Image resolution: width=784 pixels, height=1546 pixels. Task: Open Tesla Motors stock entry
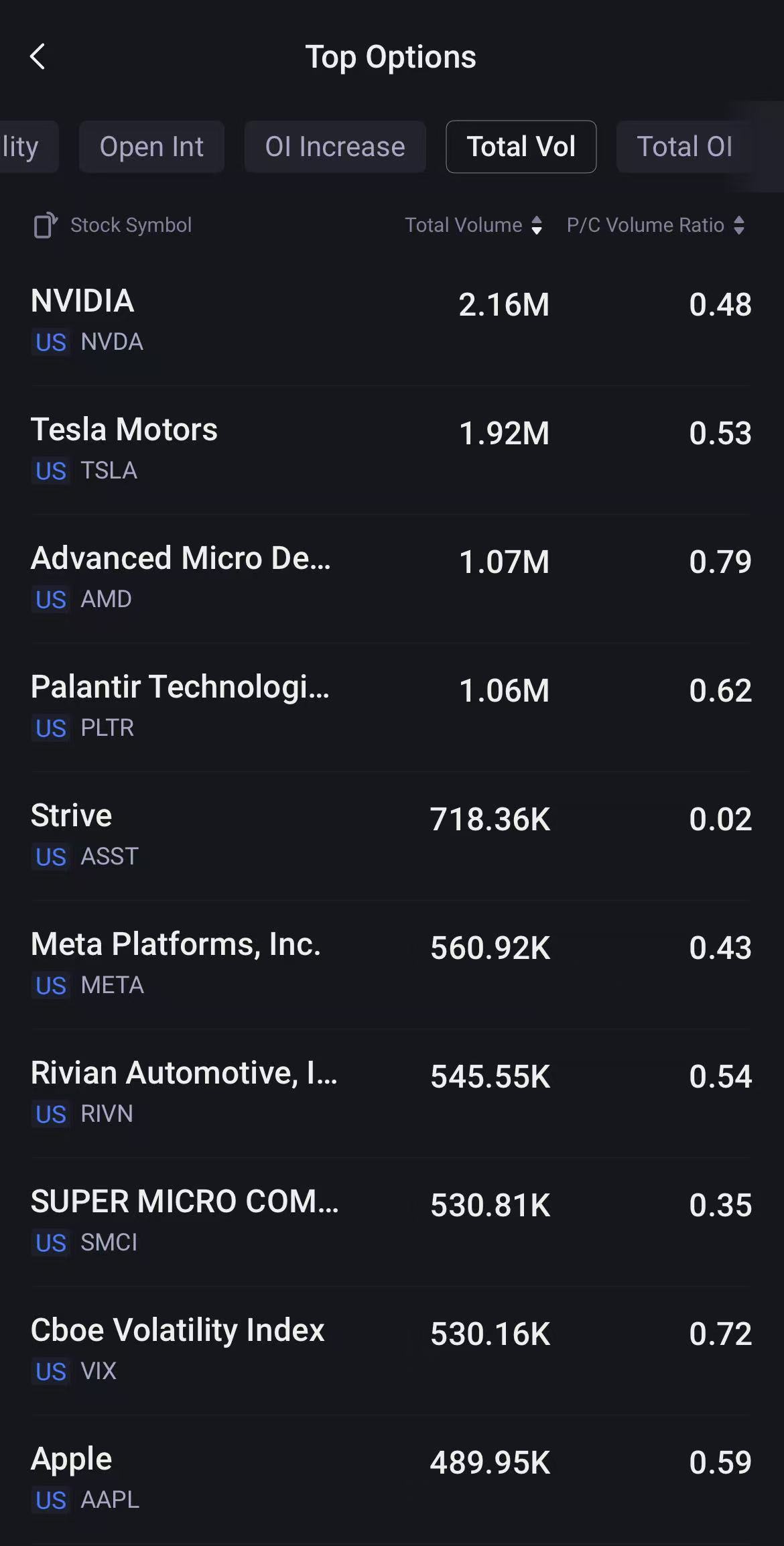point(391,449)
